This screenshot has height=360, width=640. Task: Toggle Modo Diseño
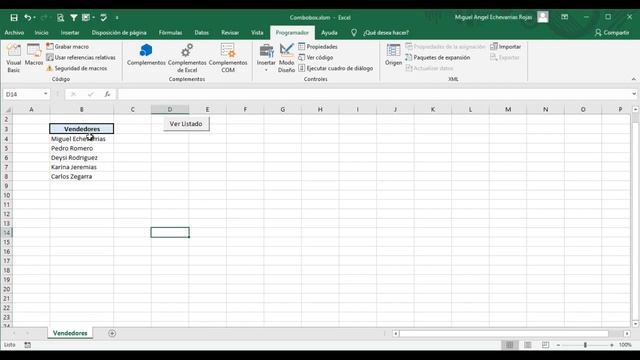[x=286, y=58]
